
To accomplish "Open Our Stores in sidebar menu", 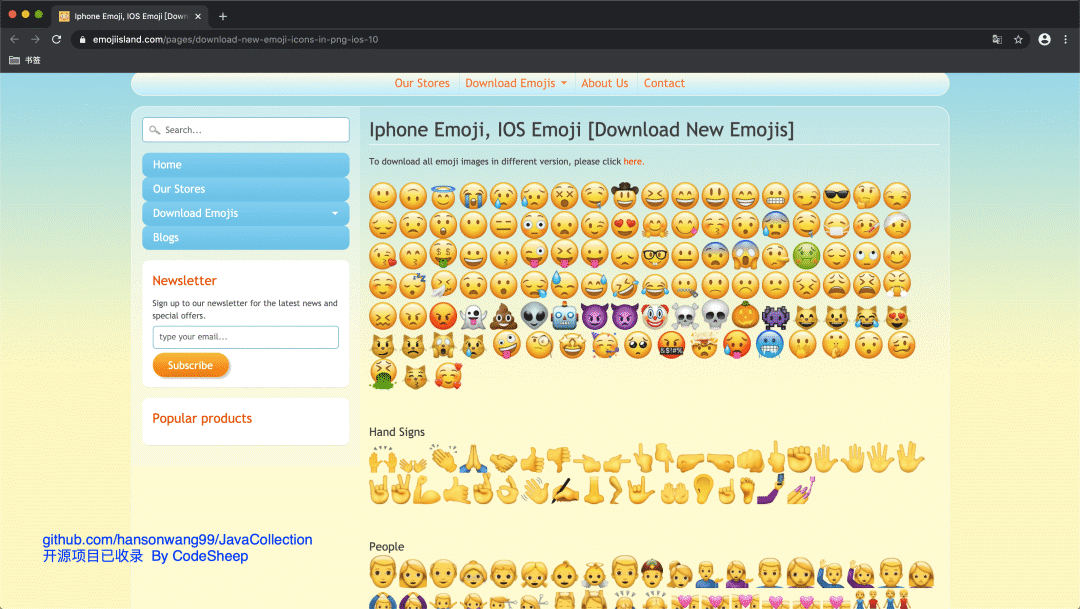I will [246, 189].
